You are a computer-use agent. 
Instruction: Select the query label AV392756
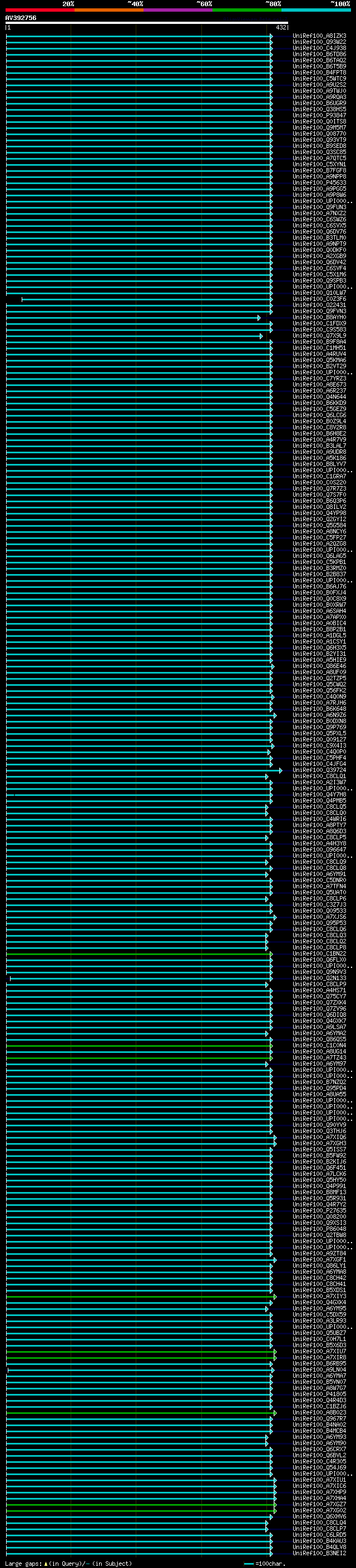point(21,18)
